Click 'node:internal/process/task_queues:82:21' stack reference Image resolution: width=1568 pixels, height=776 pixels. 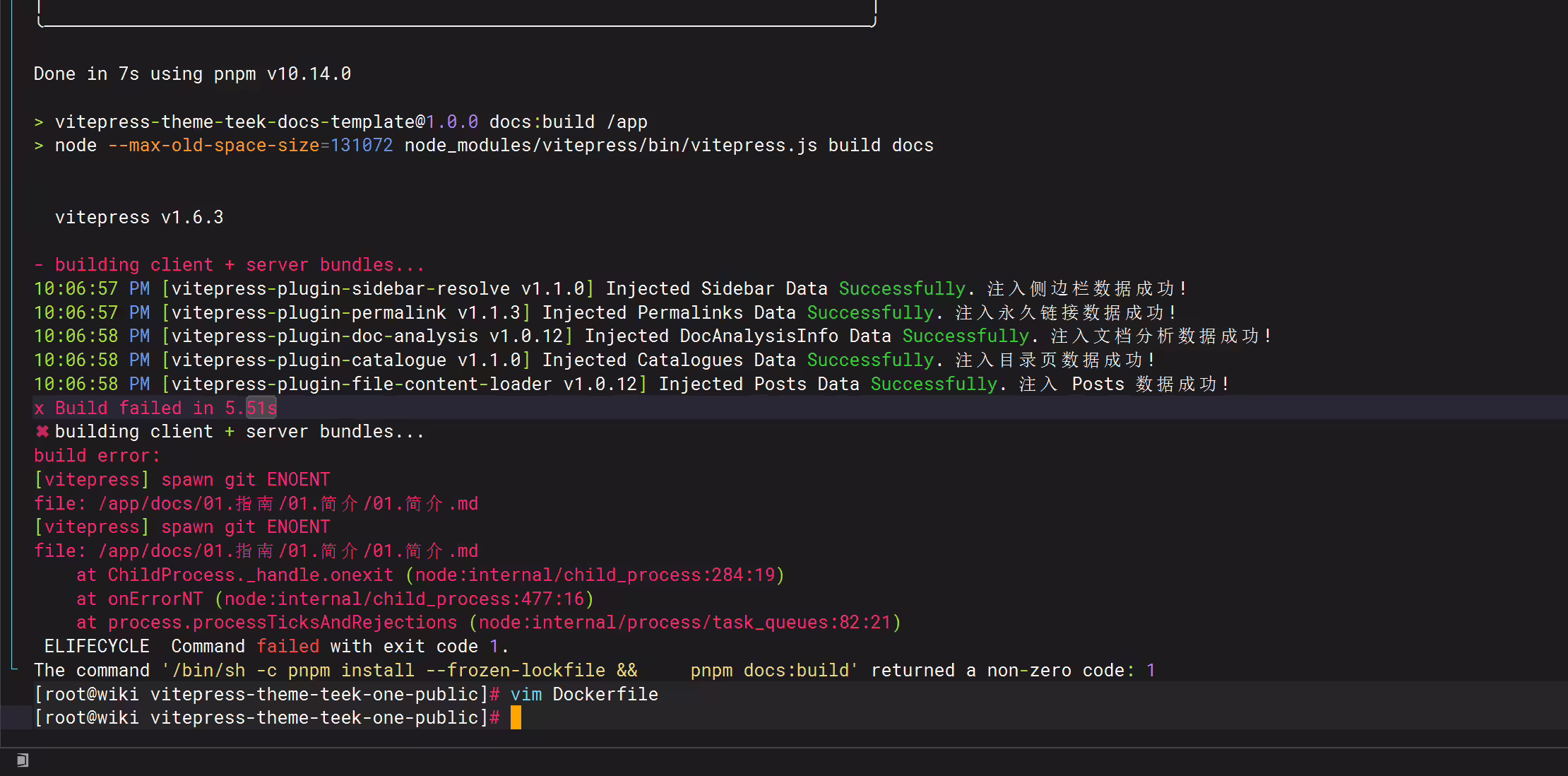[x=685, y=622]
